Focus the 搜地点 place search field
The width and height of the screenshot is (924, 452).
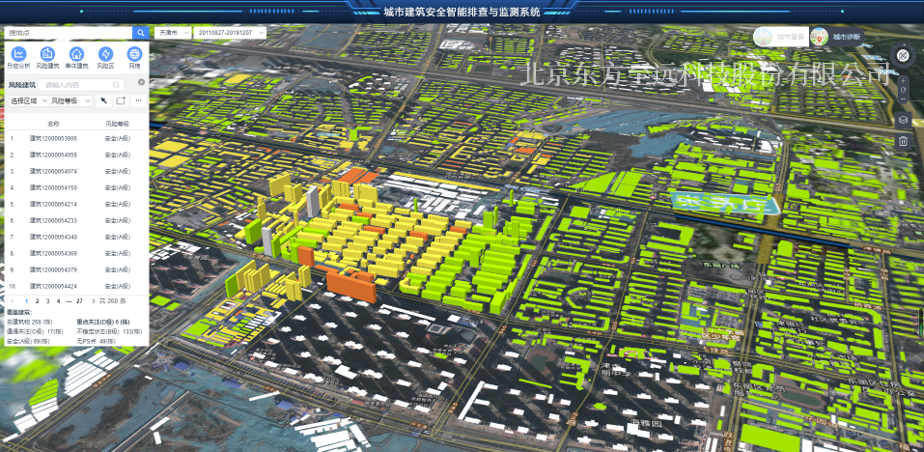(68, 33)
